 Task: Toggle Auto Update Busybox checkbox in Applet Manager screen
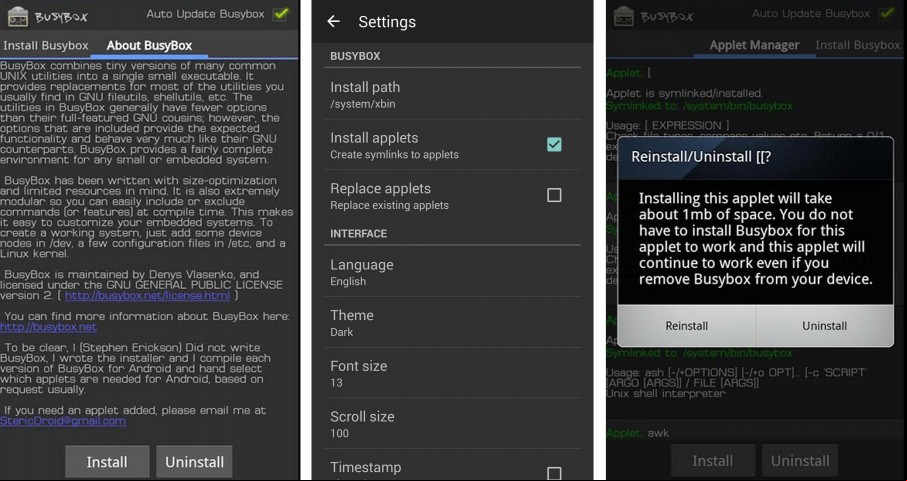(x=886, y=14)
